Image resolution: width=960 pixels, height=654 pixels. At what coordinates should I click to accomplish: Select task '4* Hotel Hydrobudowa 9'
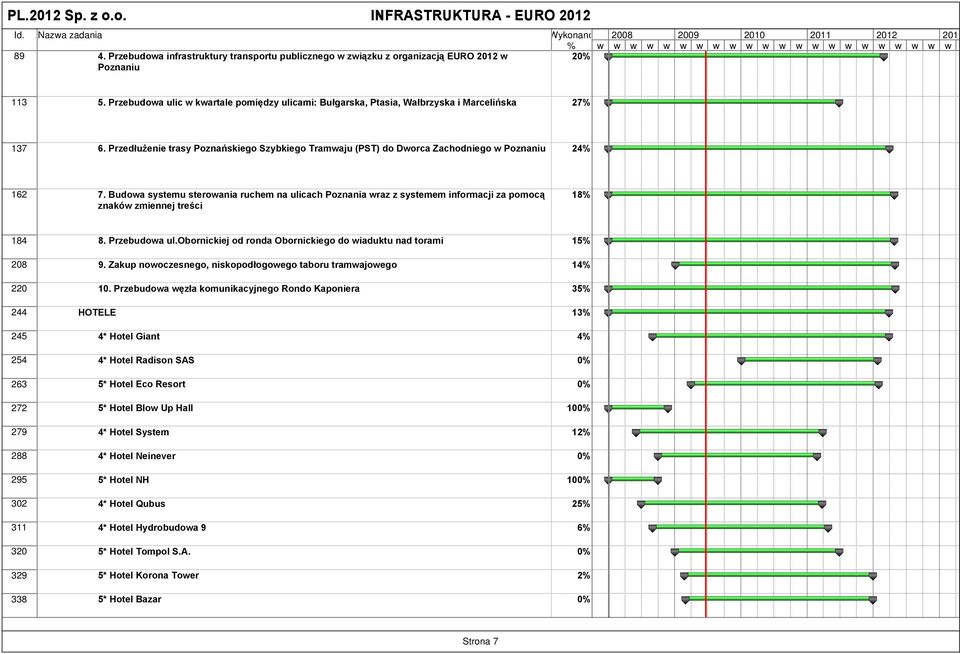coord(152,527)
